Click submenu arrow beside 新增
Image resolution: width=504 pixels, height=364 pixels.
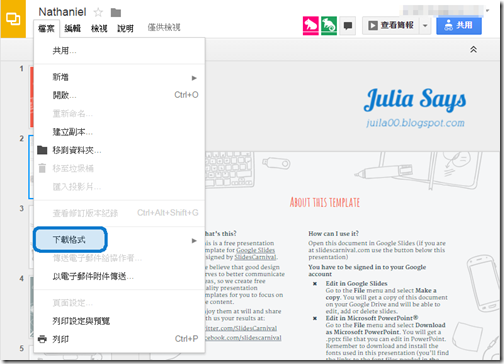pyautogui.click(x=194, y=78)
